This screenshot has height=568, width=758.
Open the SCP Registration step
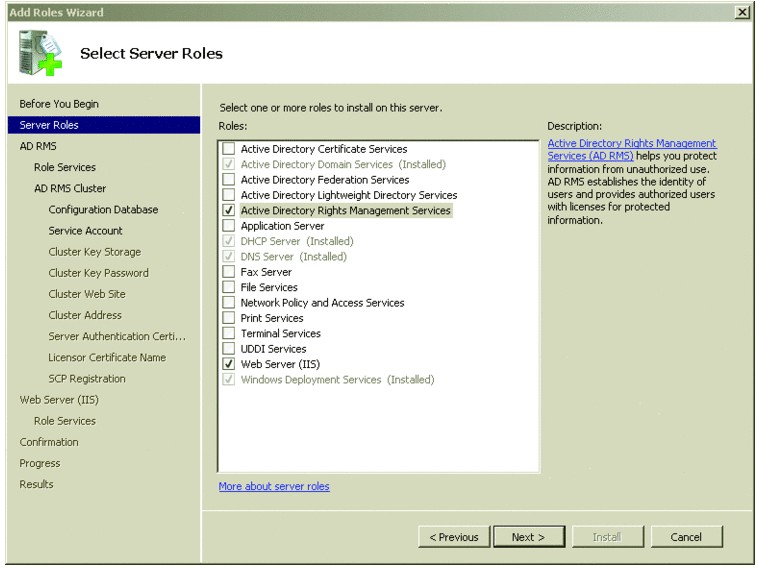pos(87,379)
